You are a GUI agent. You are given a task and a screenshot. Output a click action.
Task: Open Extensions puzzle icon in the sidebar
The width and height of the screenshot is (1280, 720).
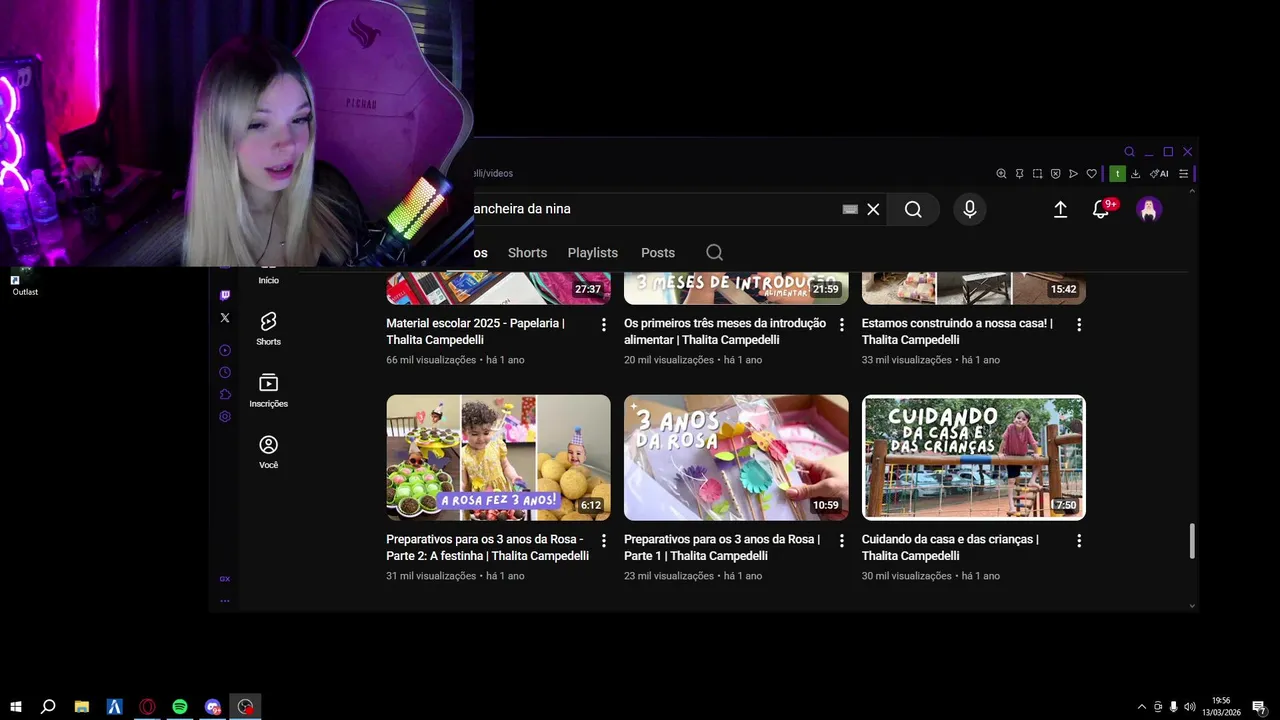click(225, 394)
